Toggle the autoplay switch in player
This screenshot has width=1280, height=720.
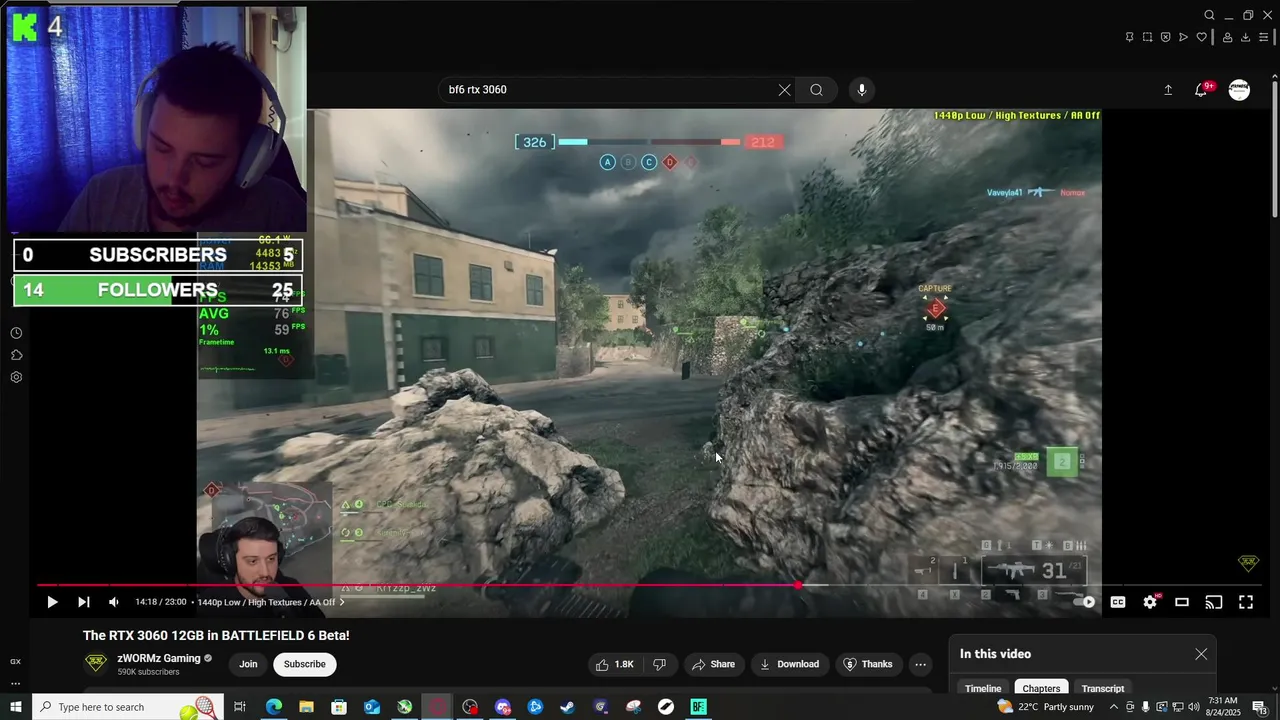tap(1084, 602)
